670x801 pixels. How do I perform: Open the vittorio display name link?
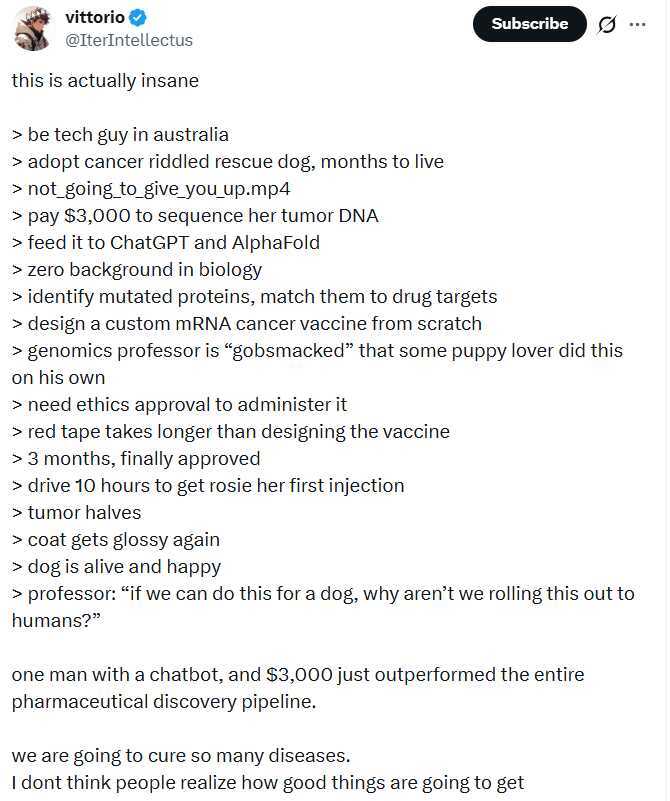coord(95,18)
